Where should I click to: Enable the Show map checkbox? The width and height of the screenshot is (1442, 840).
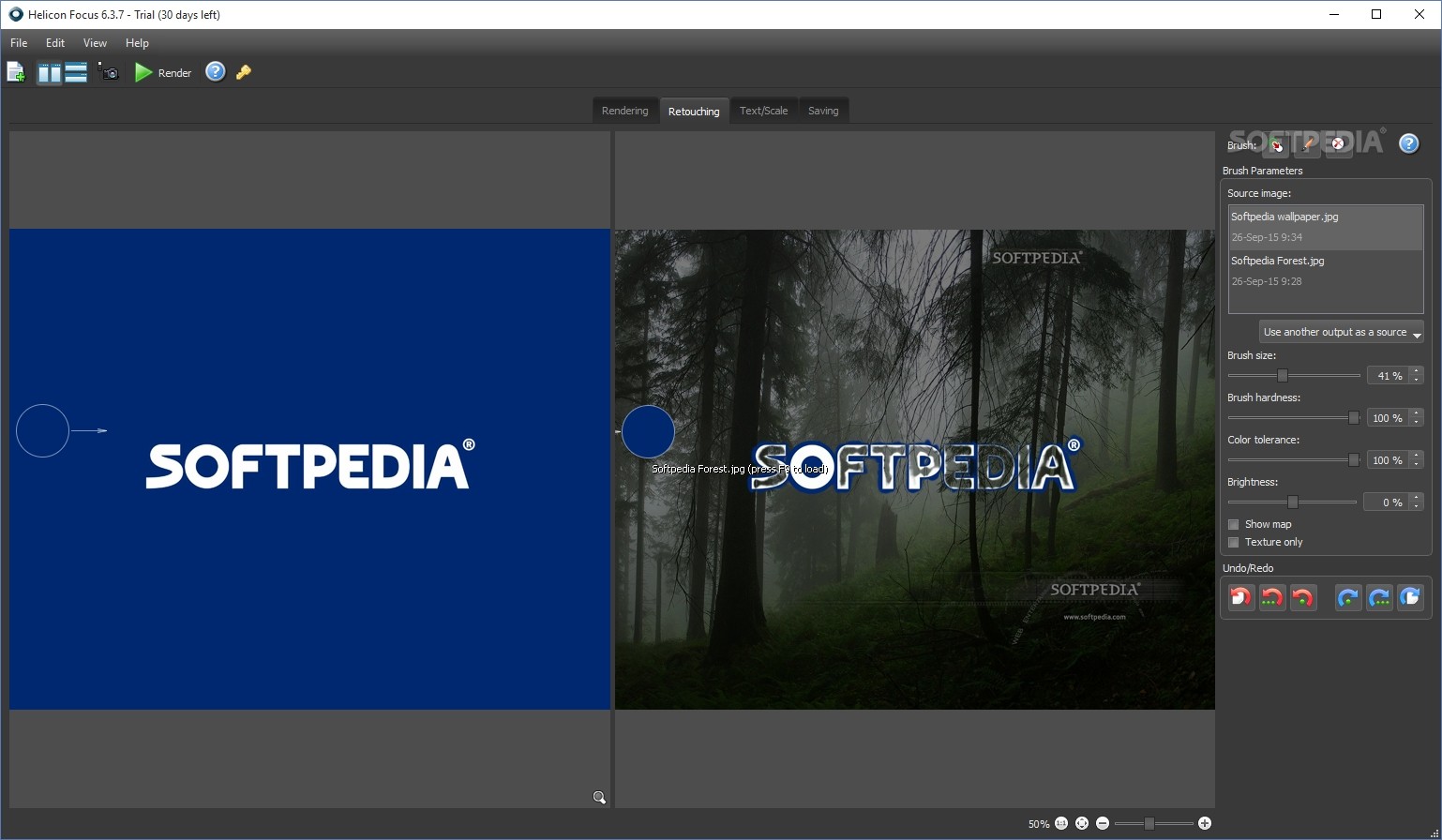1234,524
